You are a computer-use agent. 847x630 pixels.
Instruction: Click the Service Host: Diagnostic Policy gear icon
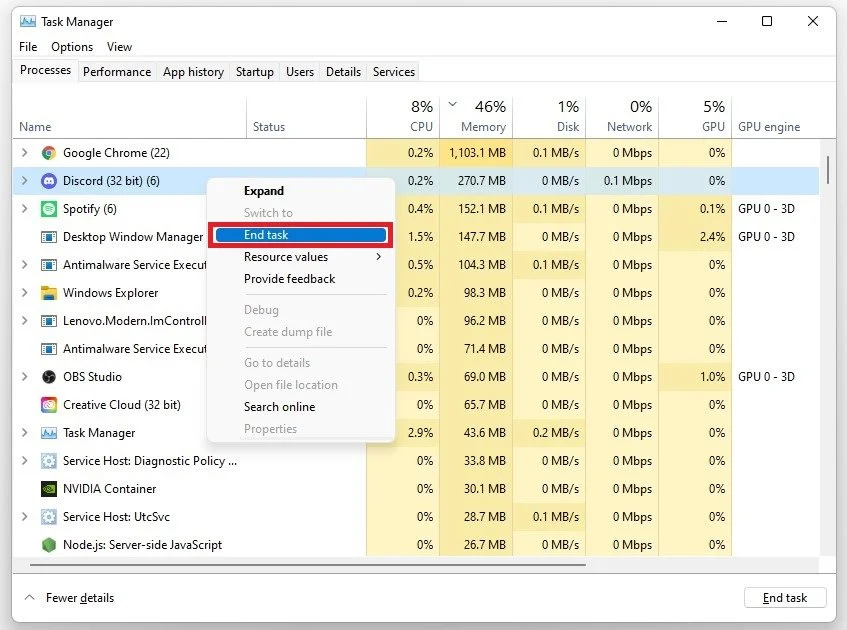49,461
